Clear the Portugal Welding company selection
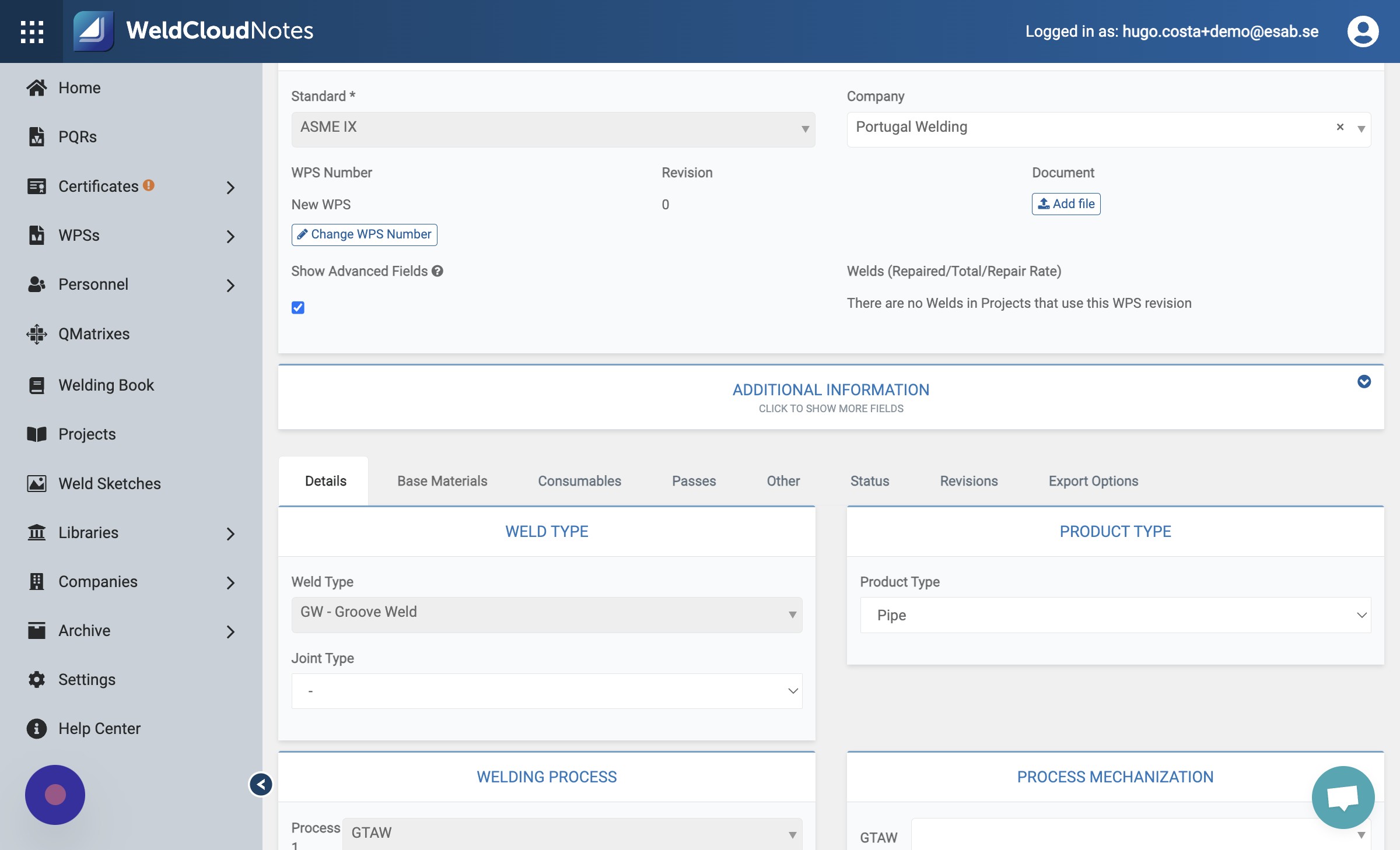Screen dimensions: 1400x850 (x=1340, y=127)
